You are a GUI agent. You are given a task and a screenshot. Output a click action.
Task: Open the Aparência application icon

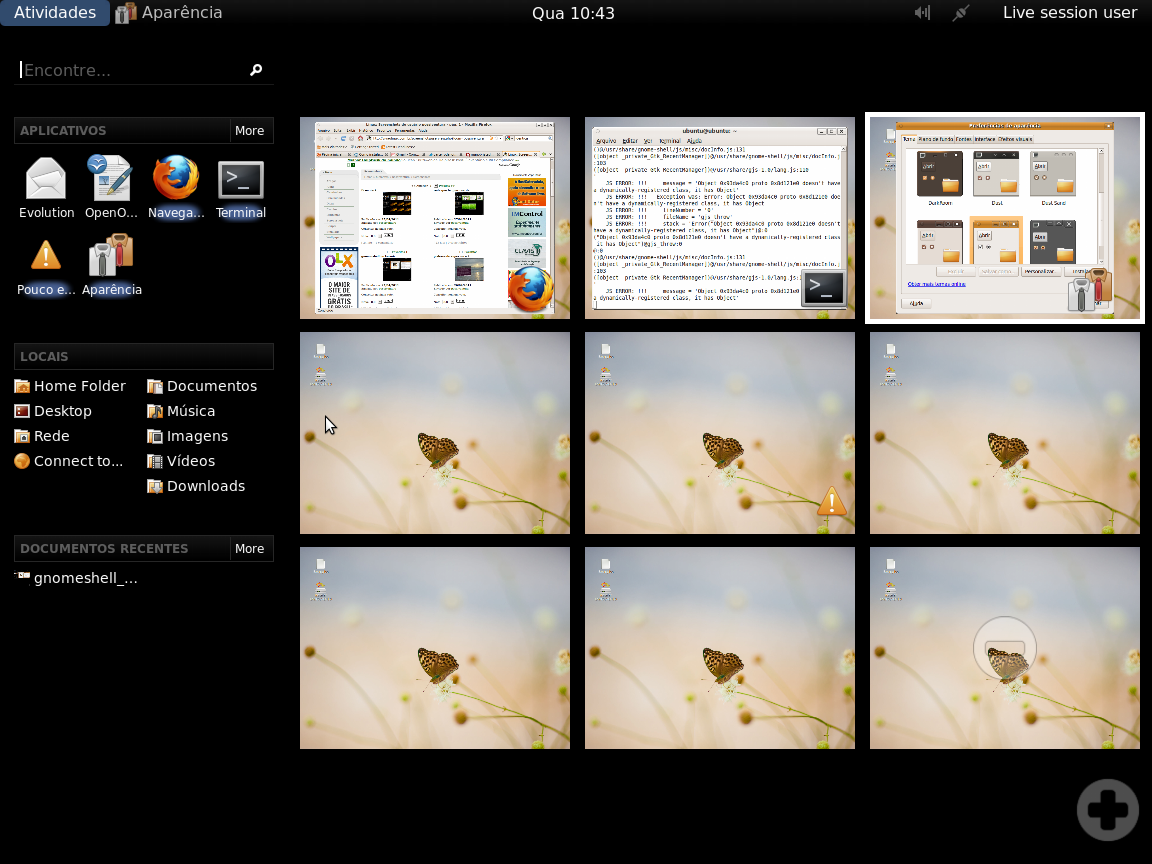(x=112, y=266)
